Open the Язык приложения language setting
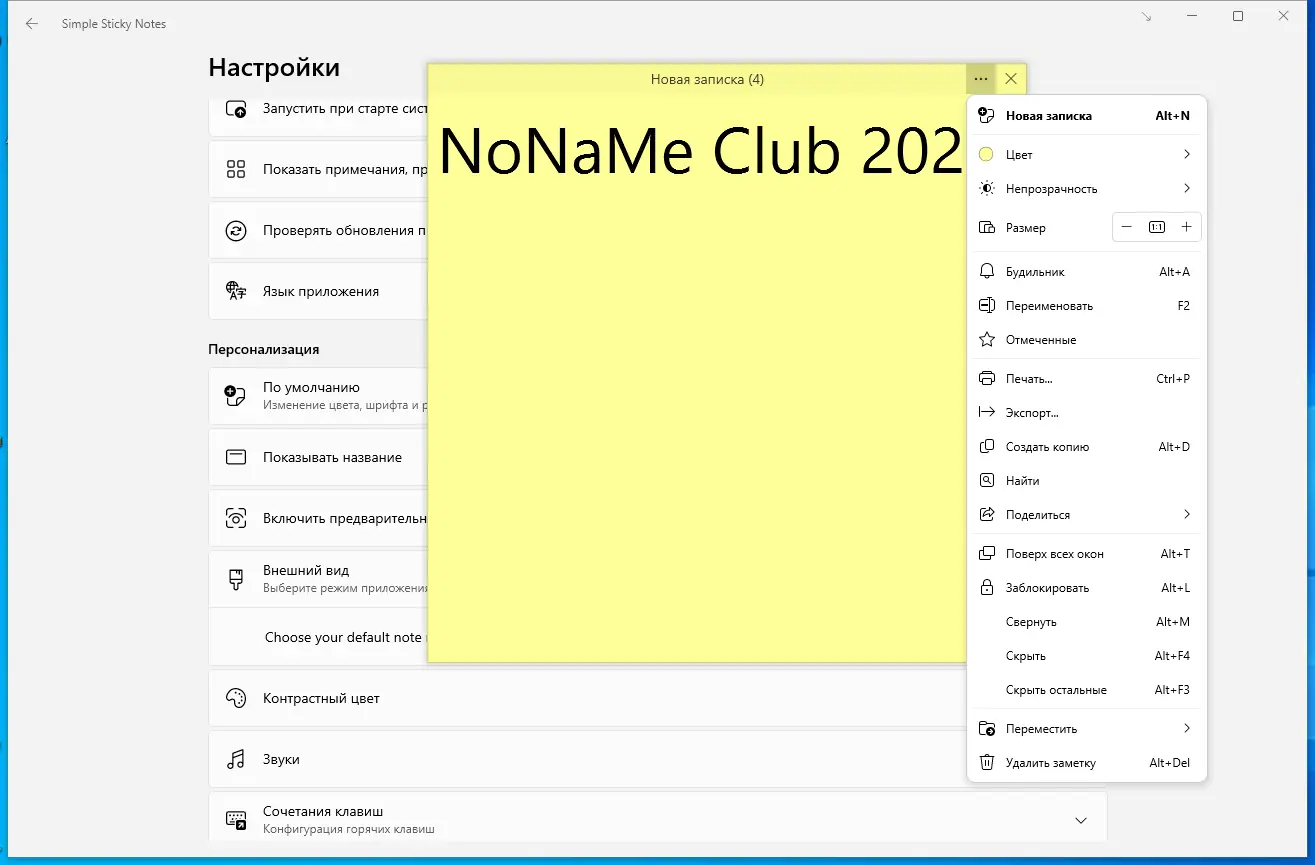Screen dimensions: 1315x865 click(x=318, y=291)
